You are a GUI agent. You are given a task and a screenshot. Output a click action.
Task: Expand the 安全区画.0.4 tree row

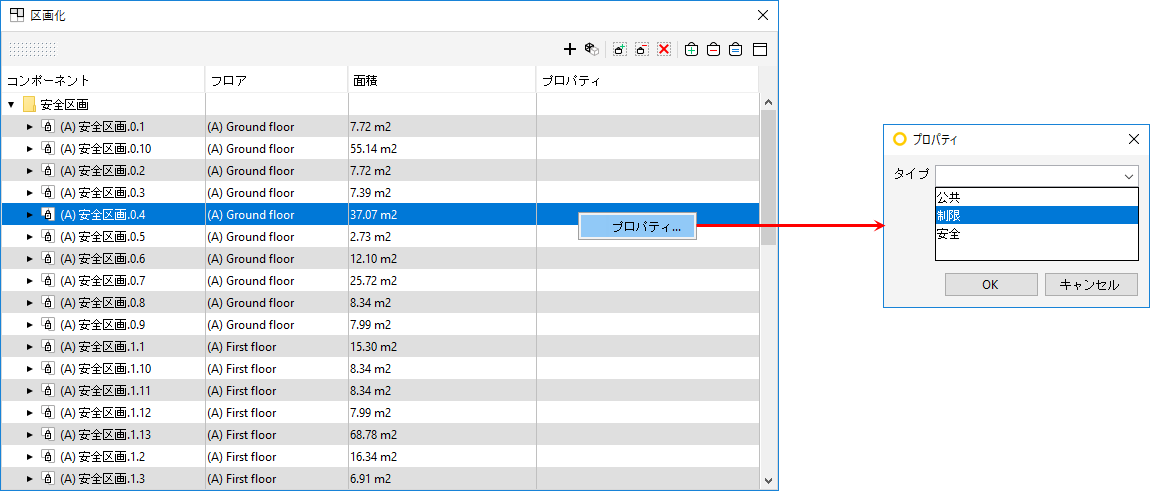(x=29, y=215)
